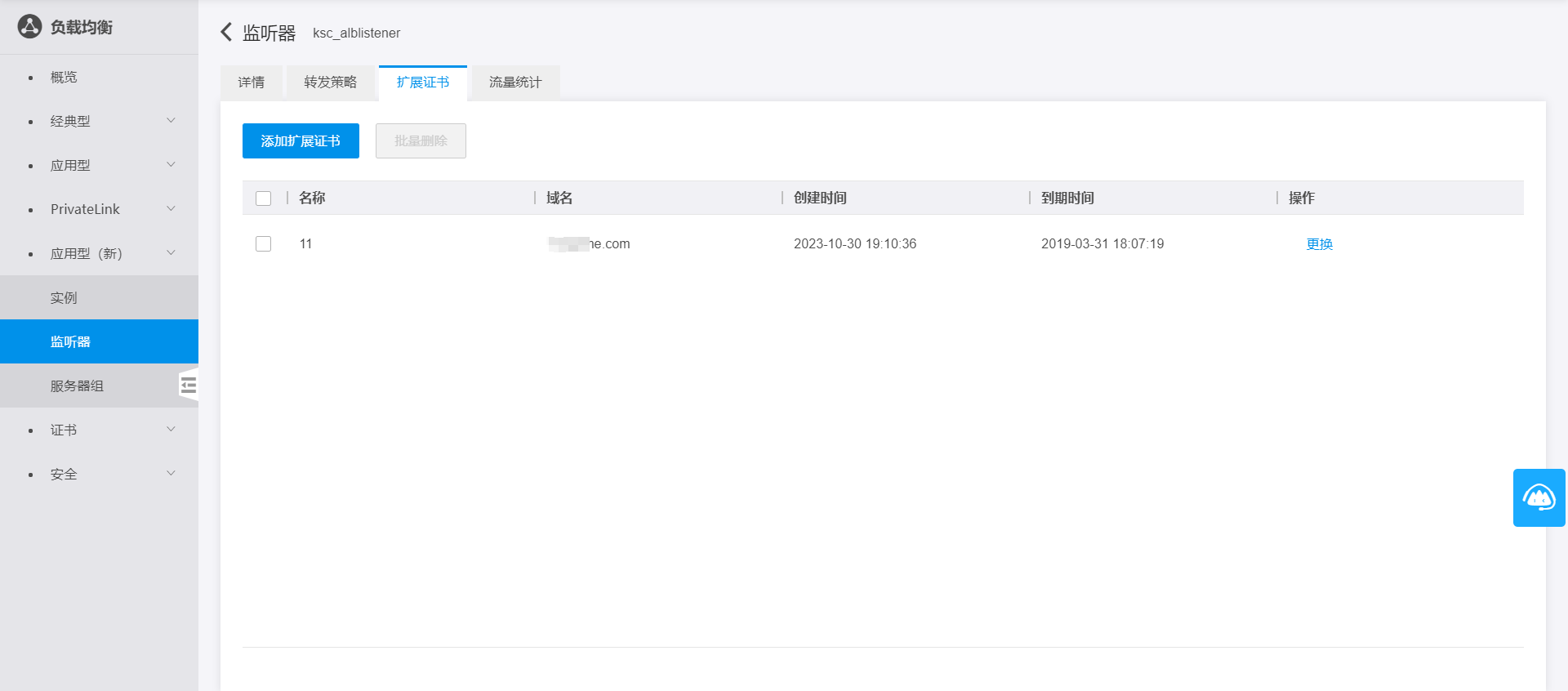Check the checkbox for certificate row 11
1568x691 pixels.
[263, 244]
